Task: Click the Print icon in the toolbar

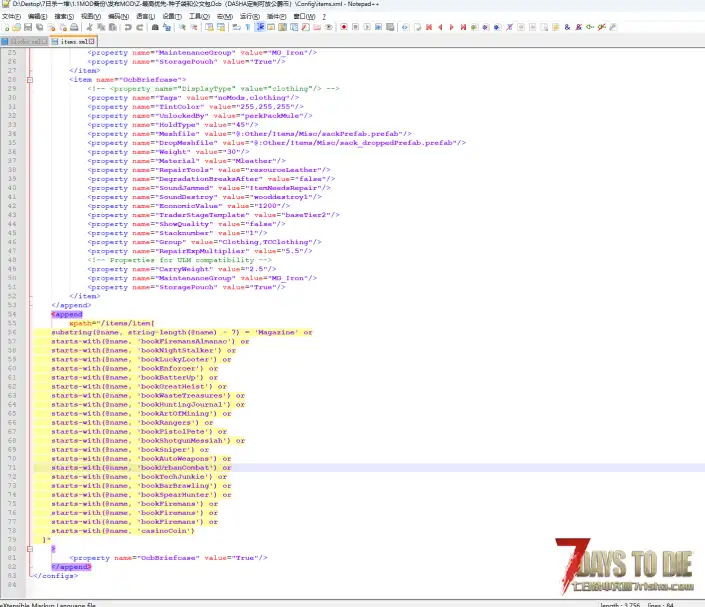Action: pyautogui.click(x=74, y=27)
